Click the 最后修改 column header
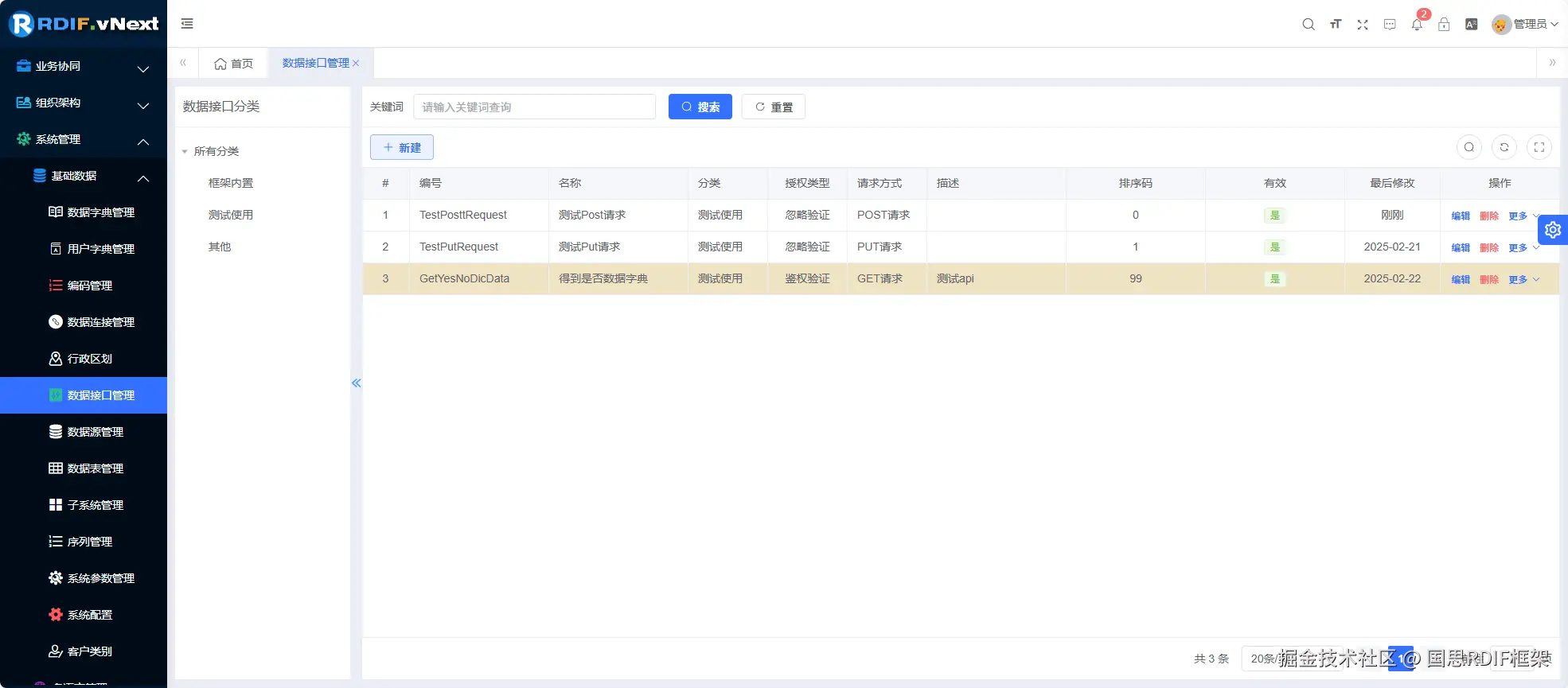Viewport: 1568px width, 688px height. pyautogui.click(x=1392, y=183)
